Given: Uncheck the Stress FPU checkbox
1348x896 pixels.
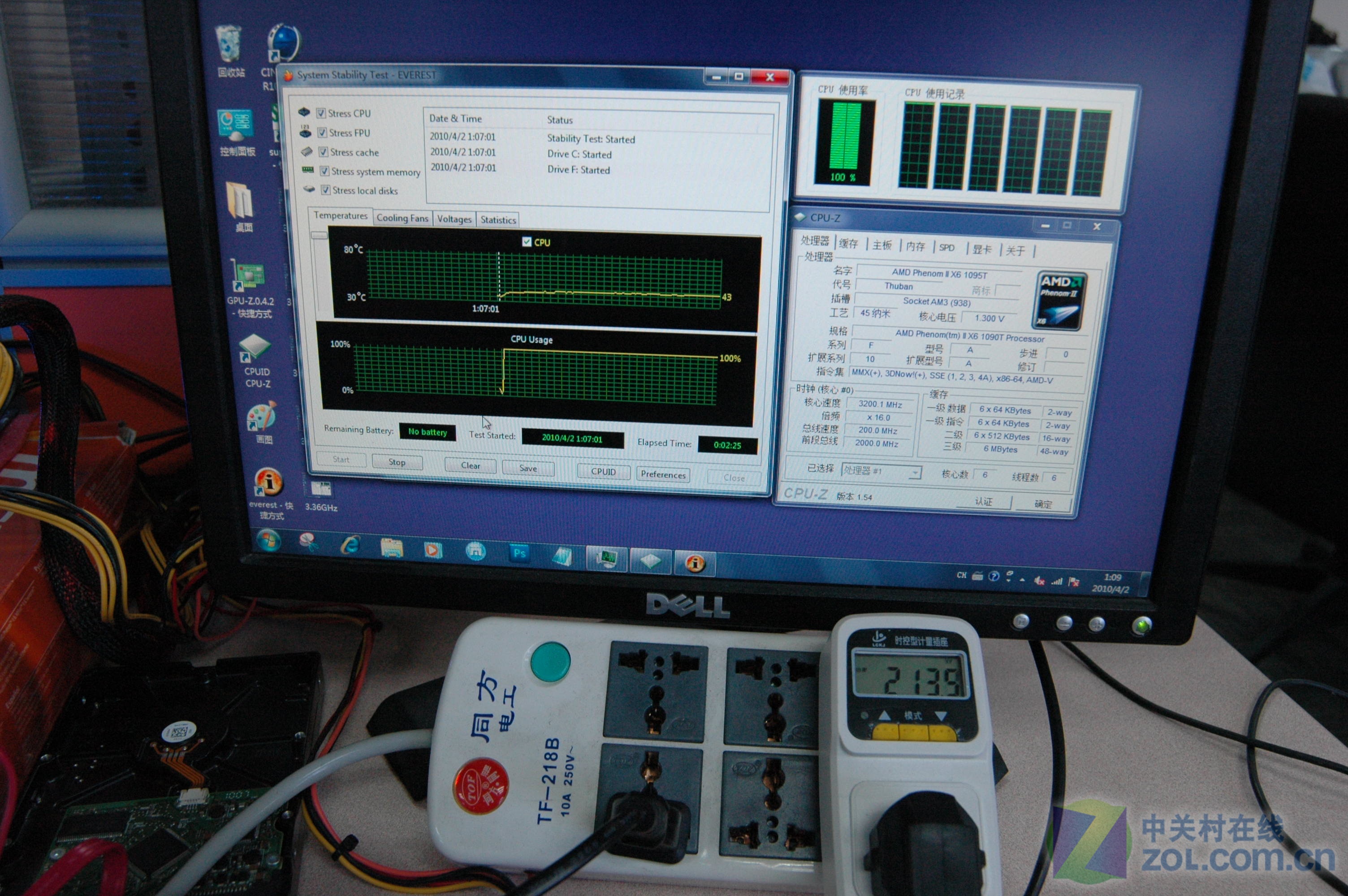Looking at the screenshot, I should tap(322, 133).
